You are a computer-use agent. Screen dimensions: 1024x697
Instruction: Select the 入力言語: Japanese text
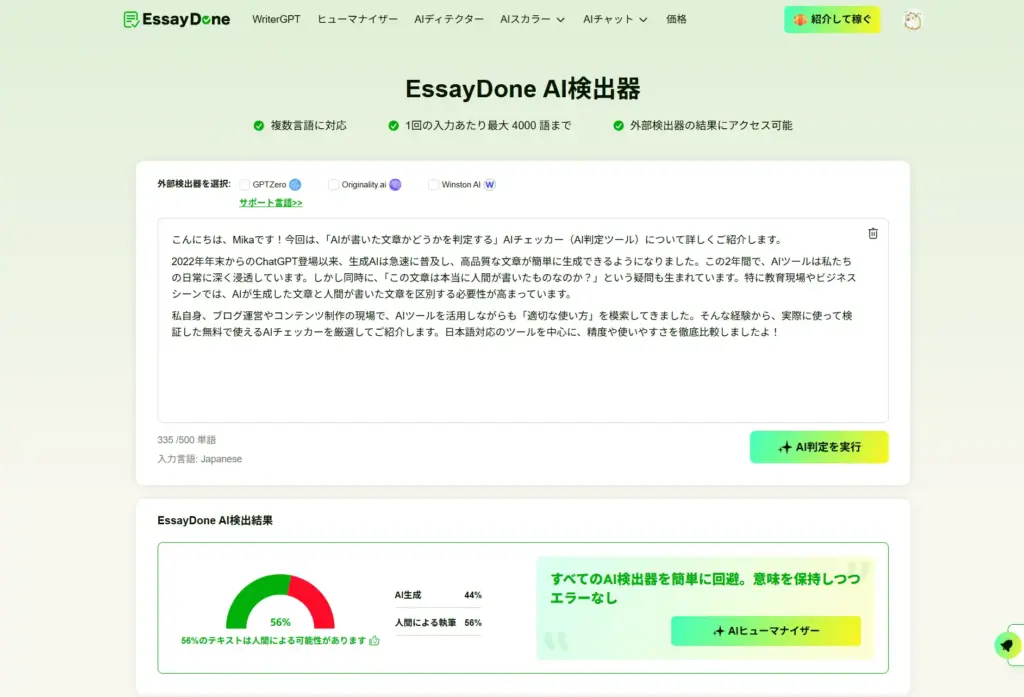click(x=199, y=459)
